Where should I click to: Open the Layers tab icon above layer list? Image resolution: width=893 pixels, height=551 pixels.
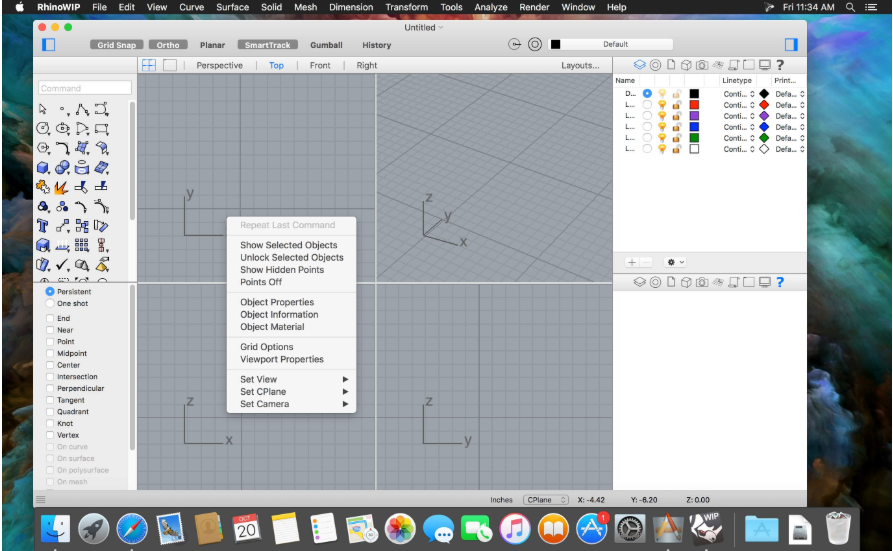(640, 65)
